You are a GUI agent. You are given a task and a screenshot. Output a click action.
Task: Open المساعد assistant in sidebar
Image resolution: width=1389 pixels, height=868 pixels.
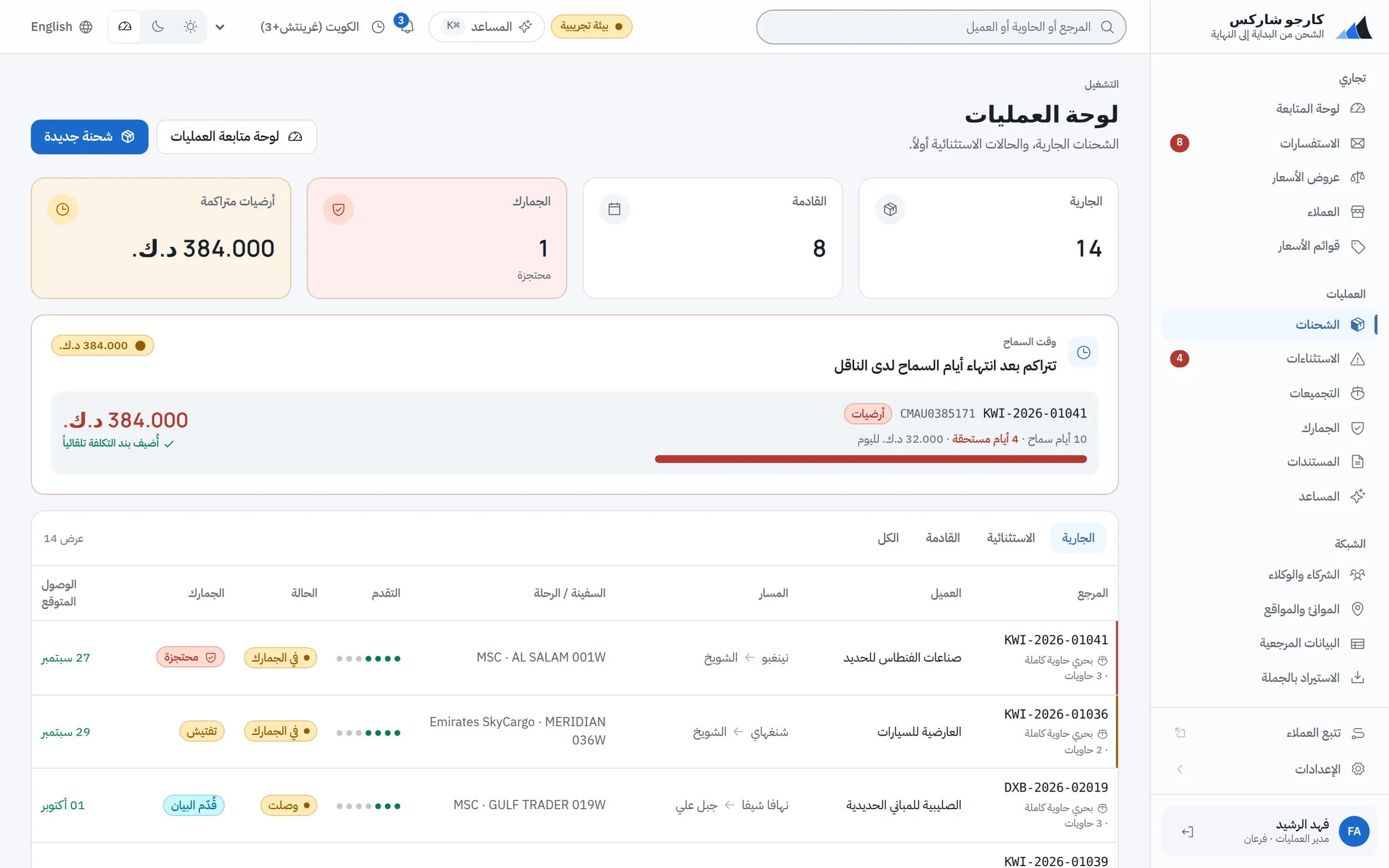pyautogui.click(x=1269, y=496)
